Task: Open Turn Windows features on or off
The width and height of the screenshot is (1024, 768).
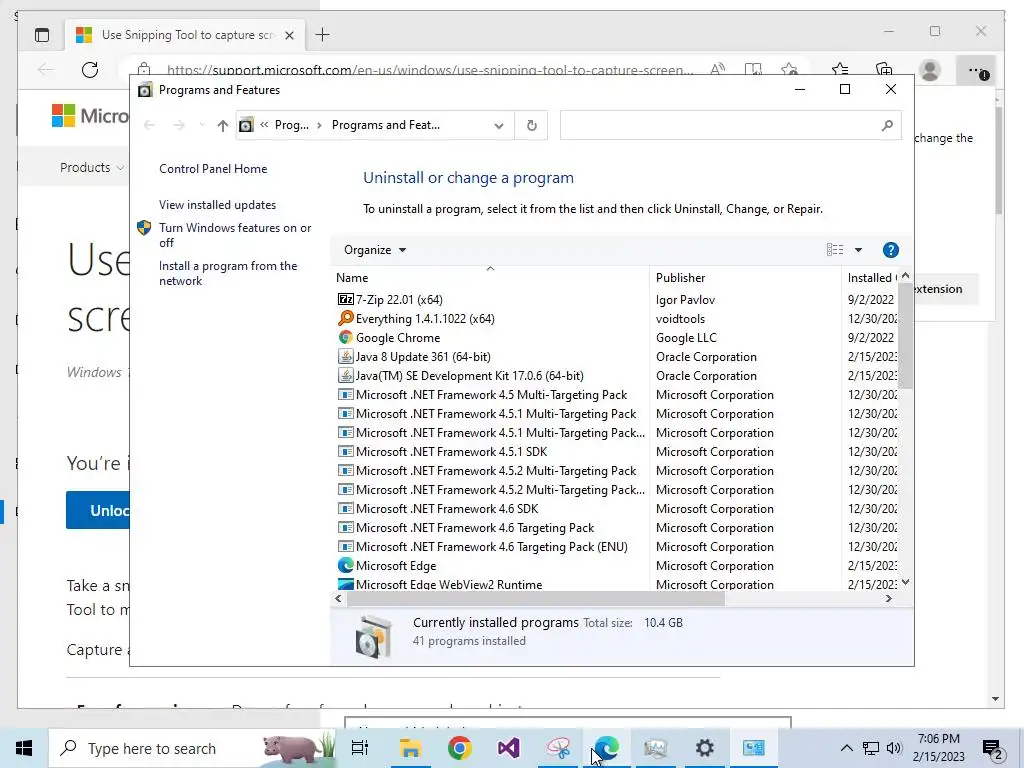Action: click(x=235, y=235)
